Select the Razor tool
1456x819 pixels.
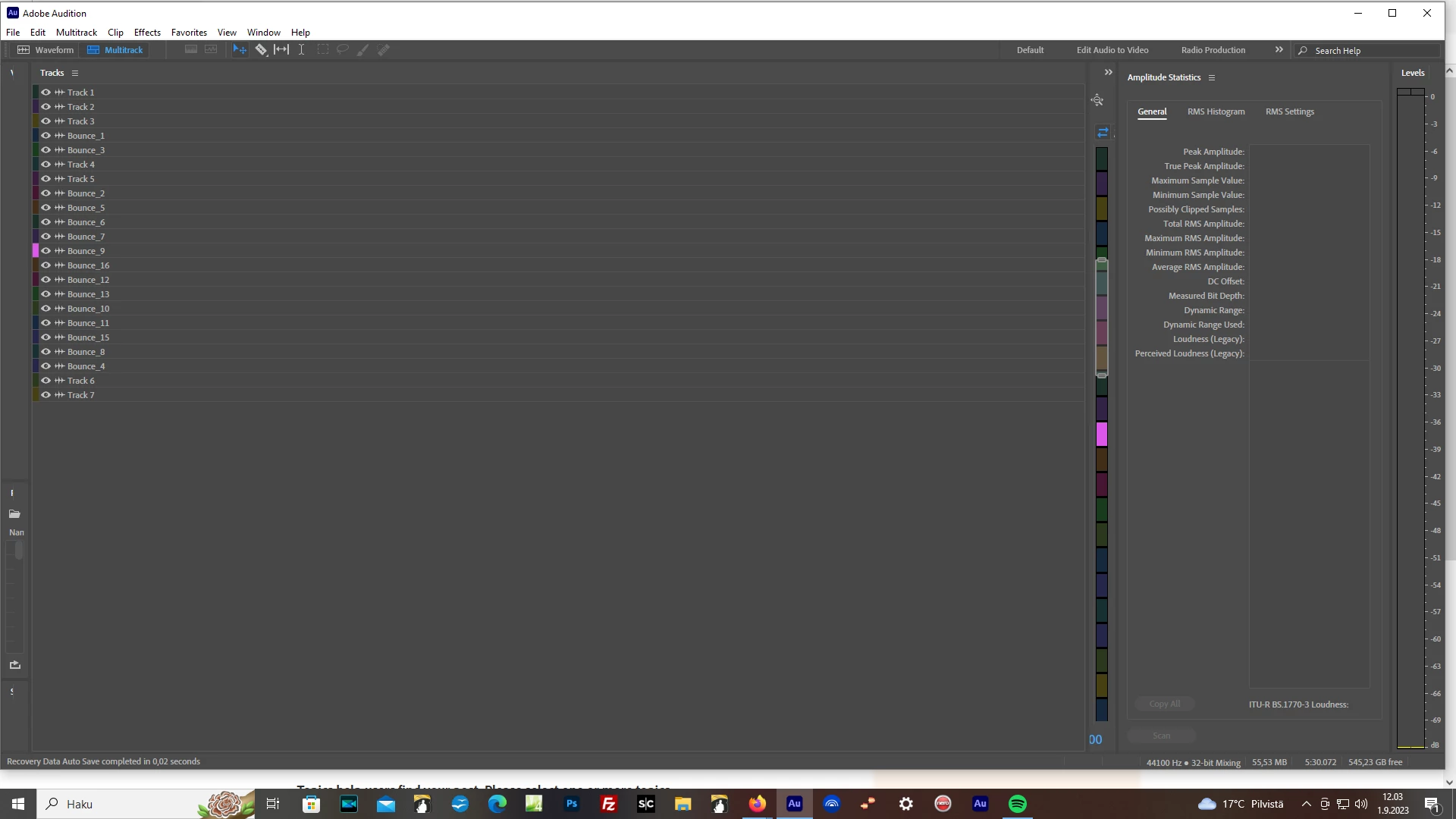coord(261,50)
